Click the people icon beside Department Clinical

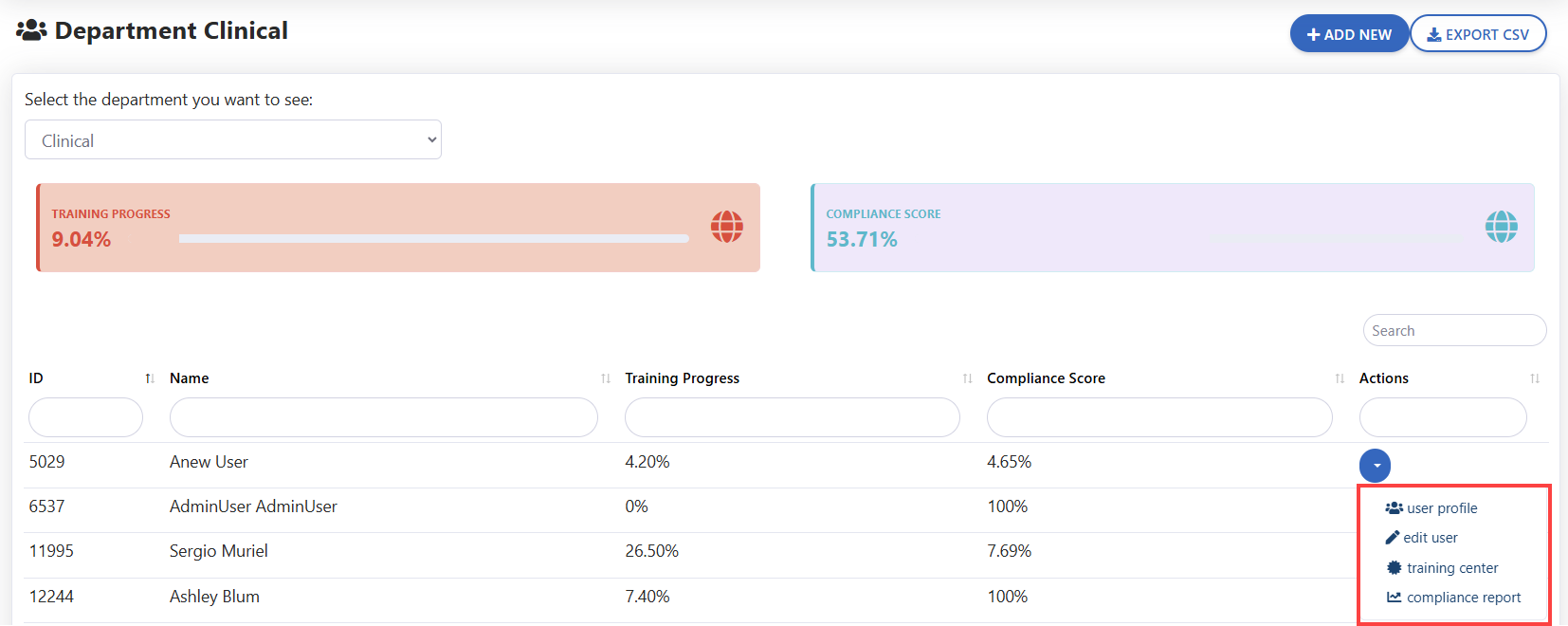31,31
